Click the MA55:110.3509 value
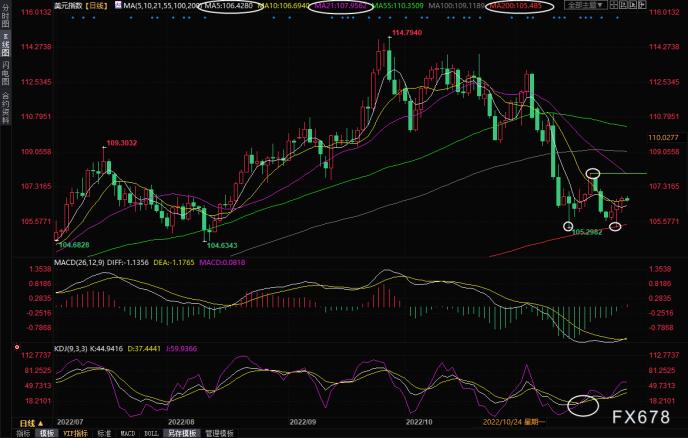This screenshot has height=438, width=688. coord(398,6)
